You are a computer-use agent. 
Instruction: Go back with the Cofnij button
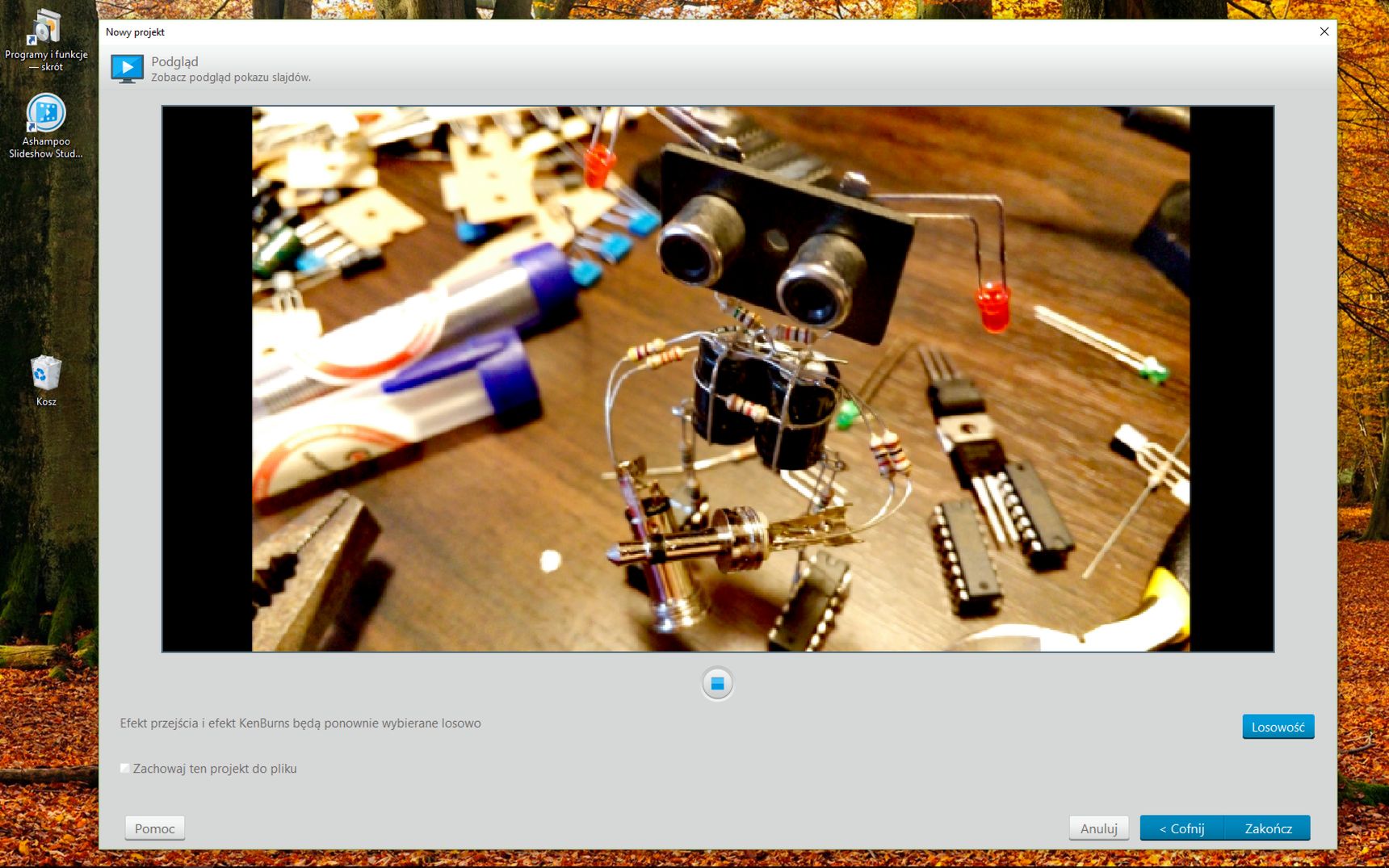1182,828
